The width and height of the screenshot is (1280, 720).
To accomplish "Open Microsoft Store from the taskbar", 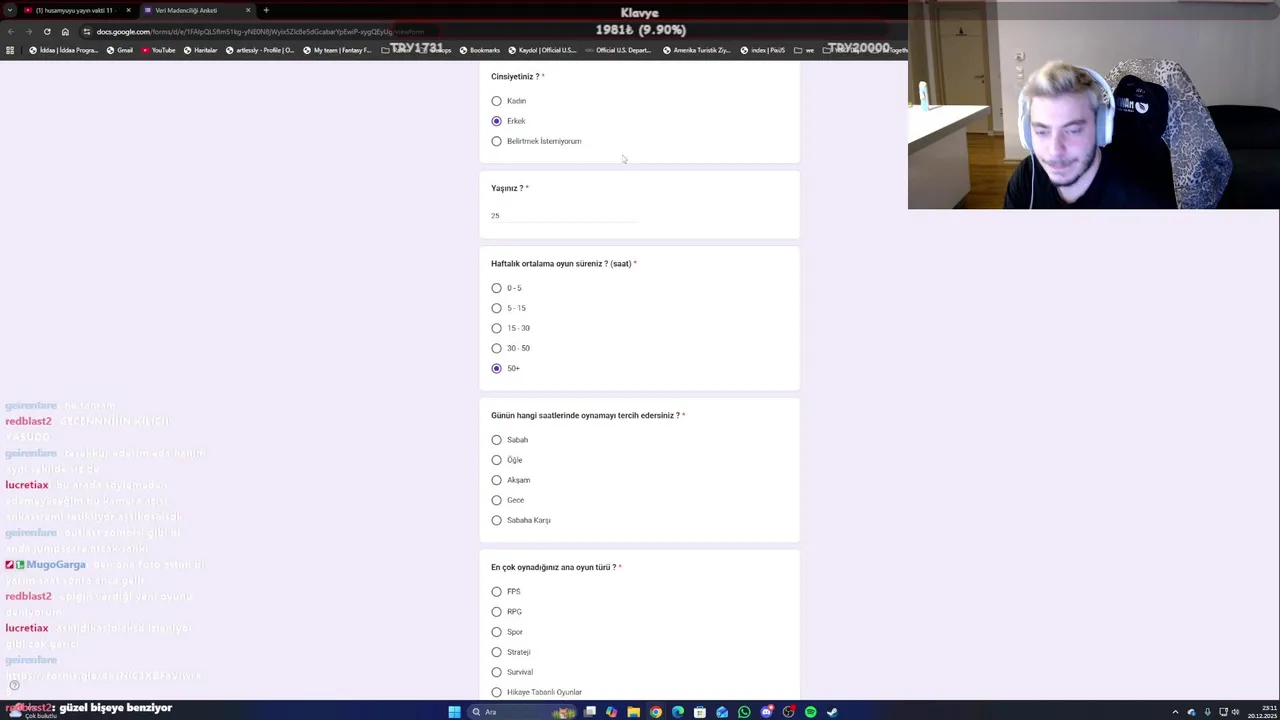I will click(x=699, y=712).
